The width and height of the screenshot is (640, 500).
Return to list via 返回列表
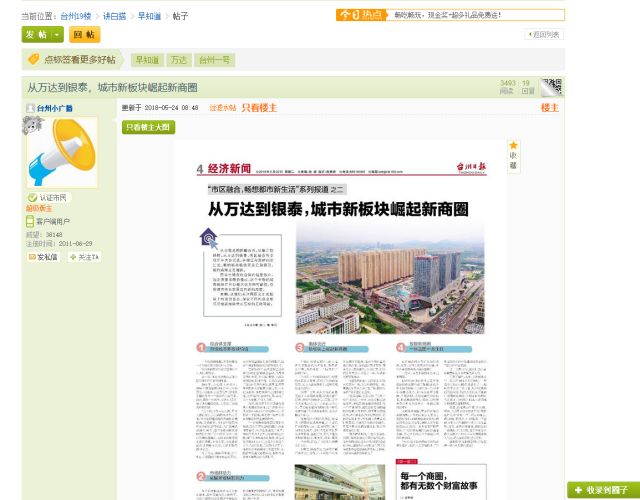tap(544, 34)
